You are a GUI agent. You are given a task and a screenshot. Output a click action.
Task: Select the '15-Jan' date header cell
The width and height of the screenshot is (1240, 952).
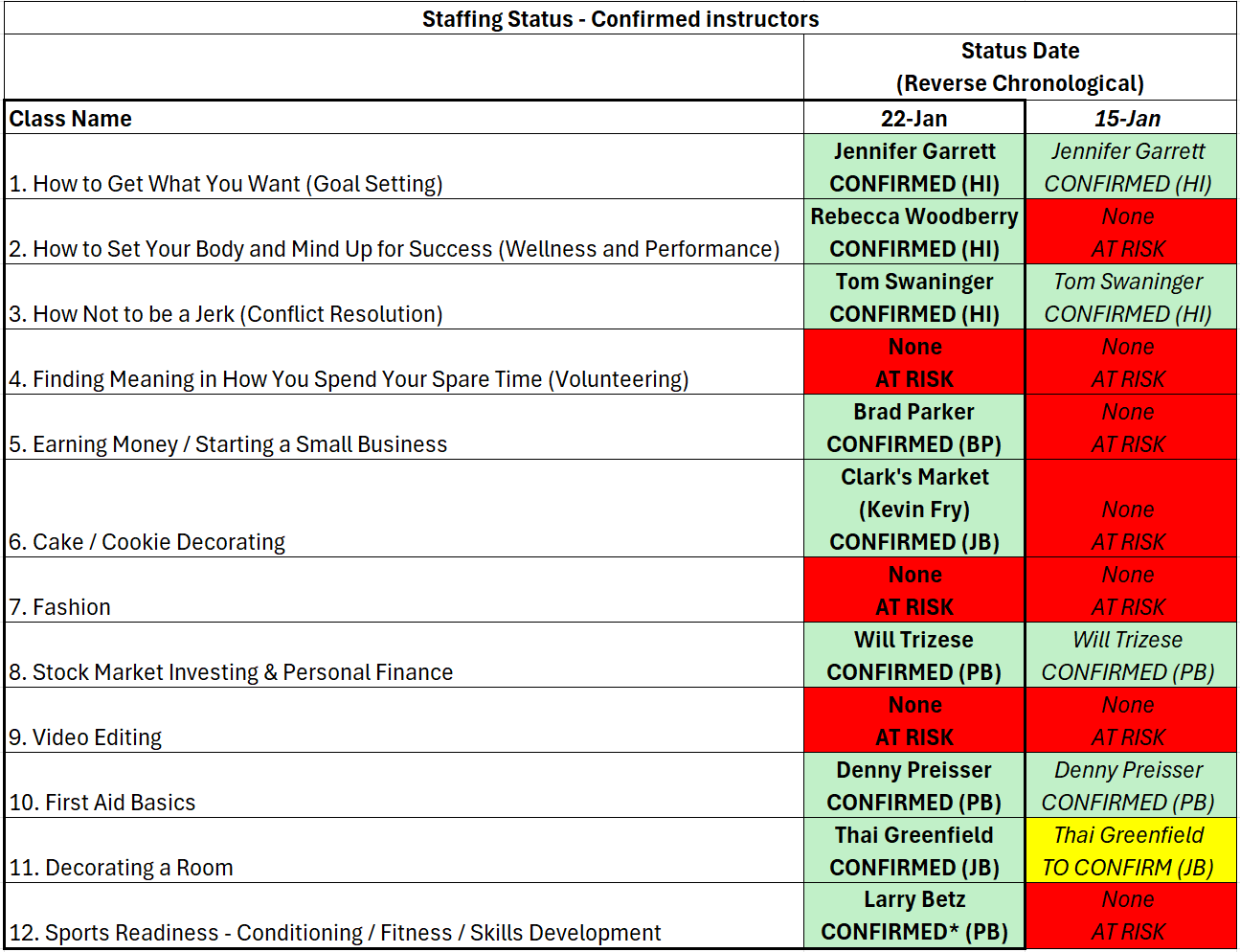(1128, 118)
